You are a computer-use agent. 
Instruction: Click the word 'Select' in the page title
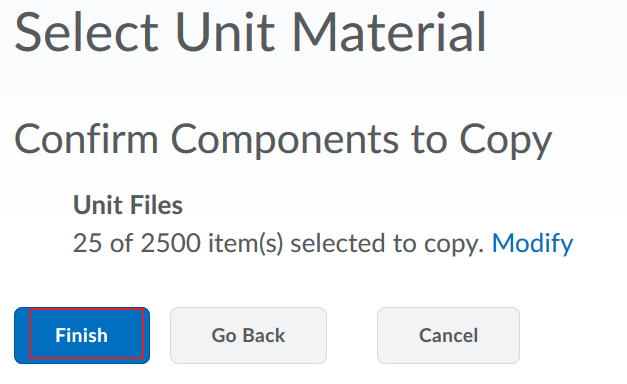87,32
